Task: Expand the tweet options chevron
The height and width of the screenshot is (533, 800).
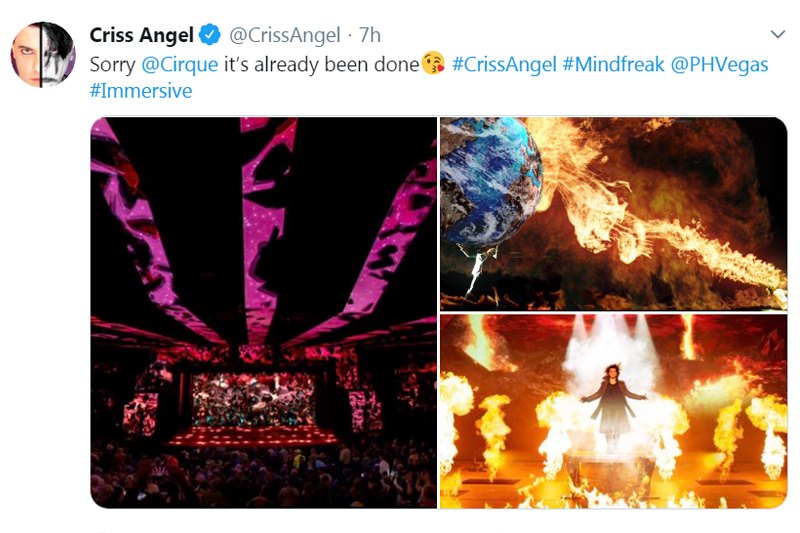Action: (778, 35)
